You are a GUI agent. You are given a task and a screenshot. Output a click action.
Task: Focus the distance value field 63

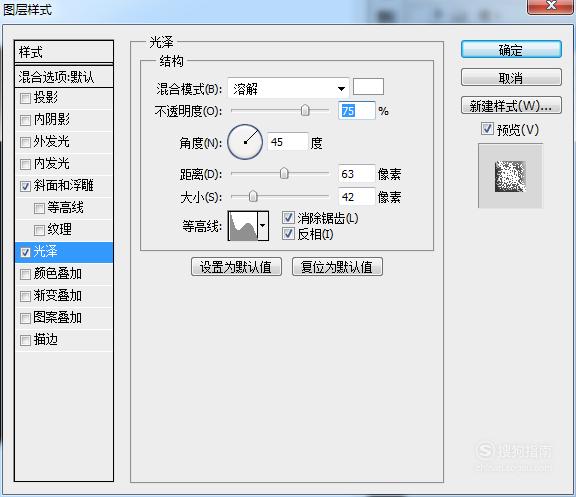(356, 174)
